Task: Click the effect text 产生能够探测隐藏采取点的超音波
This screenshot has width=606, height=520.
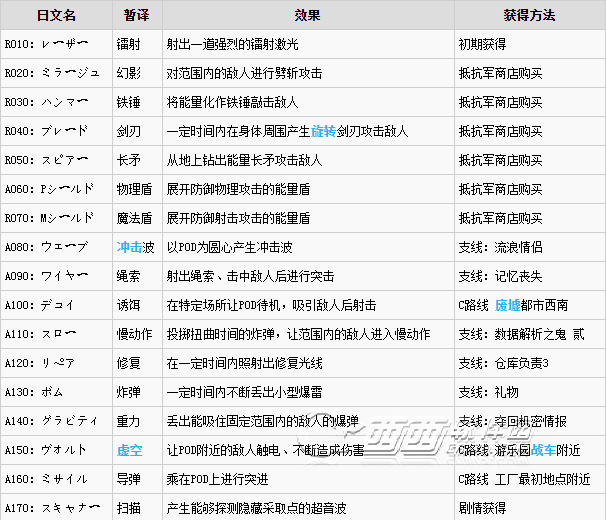Action: (x=257, y=508)
